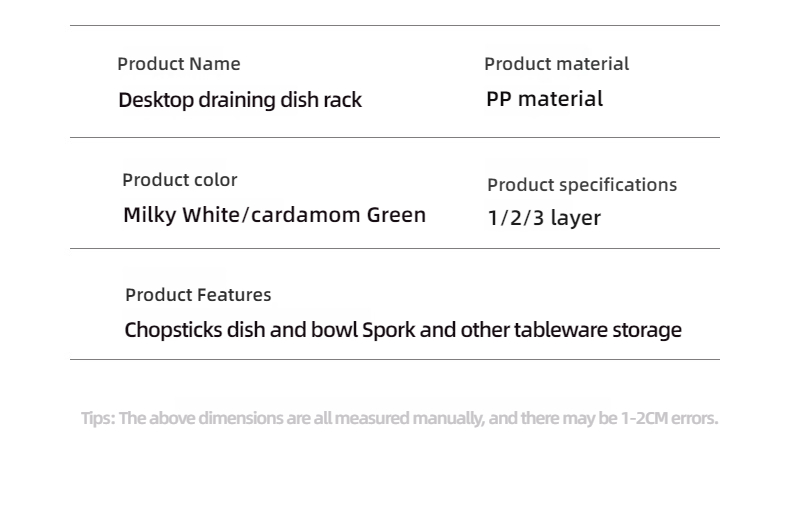Click the "Milky White" color name
The image size is (790, 519).
click(181, 215)
